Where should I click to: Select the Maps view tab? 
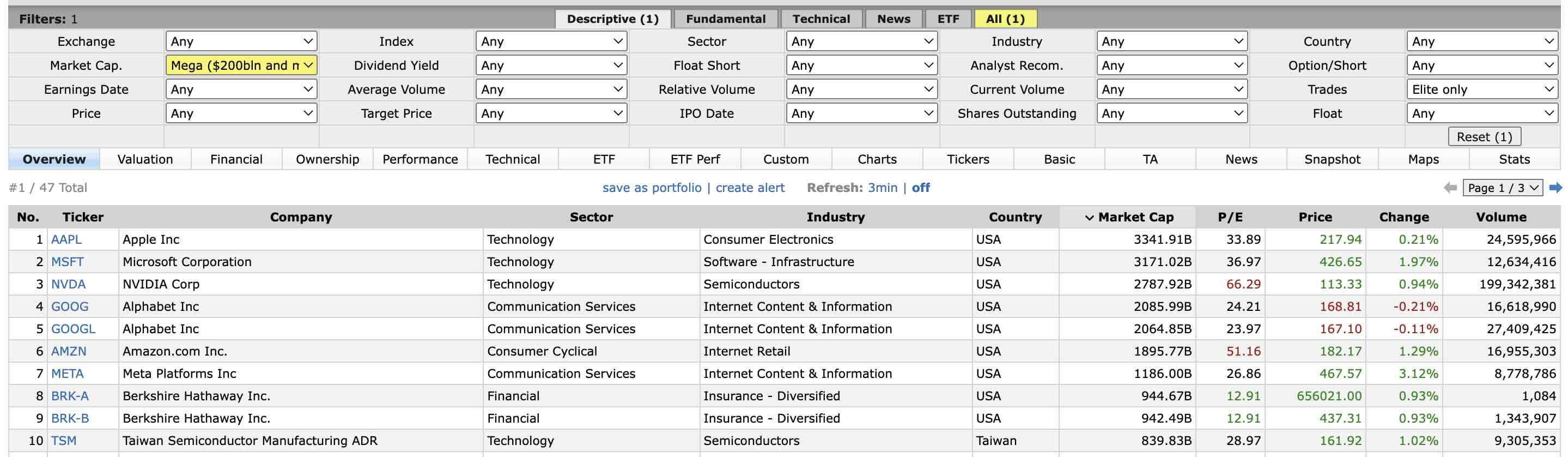(1423, 159)
